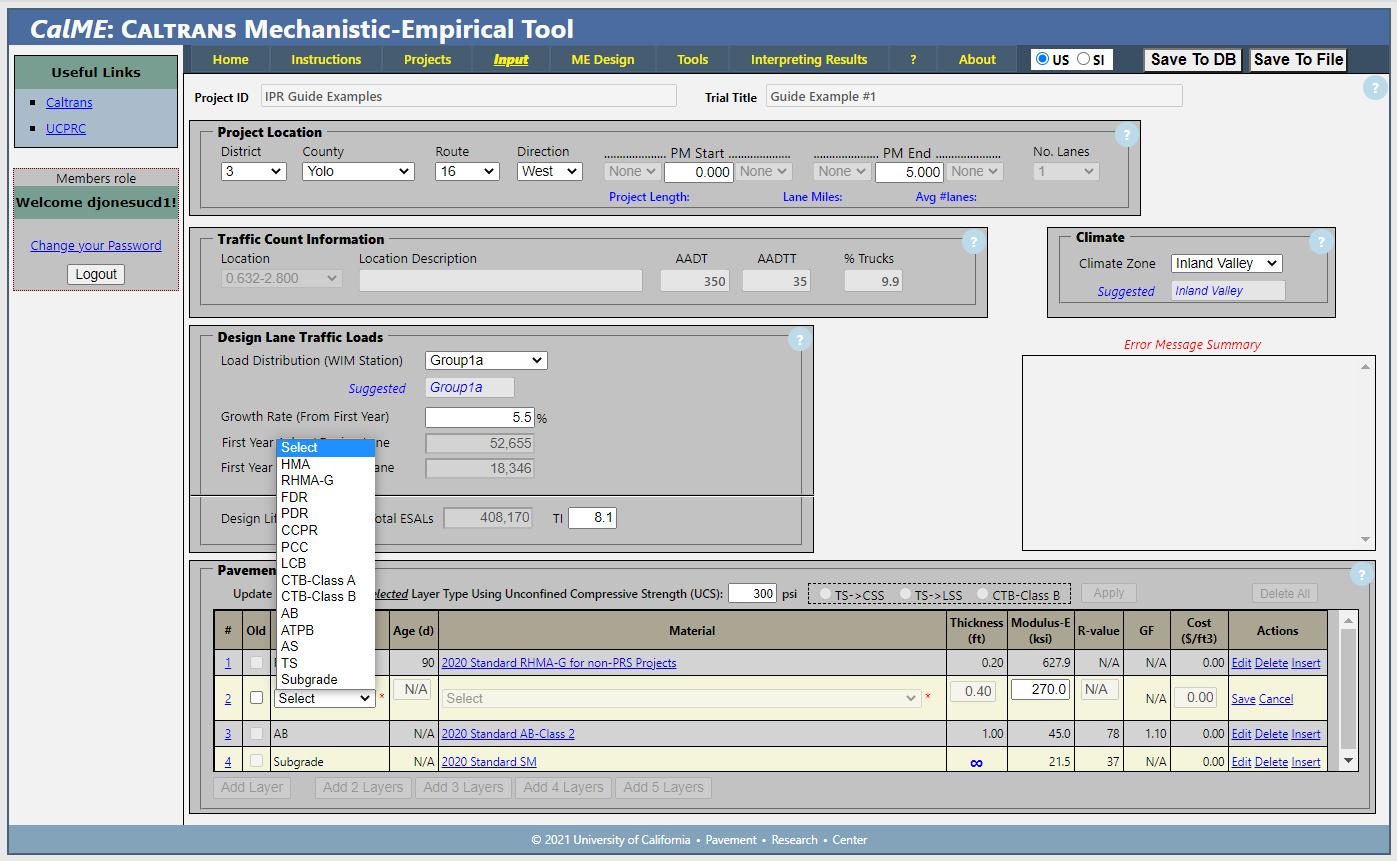Open the Climate Zone dropdown
The width and height of the screenshot is (1397, 861).
tap(1226, 263)
